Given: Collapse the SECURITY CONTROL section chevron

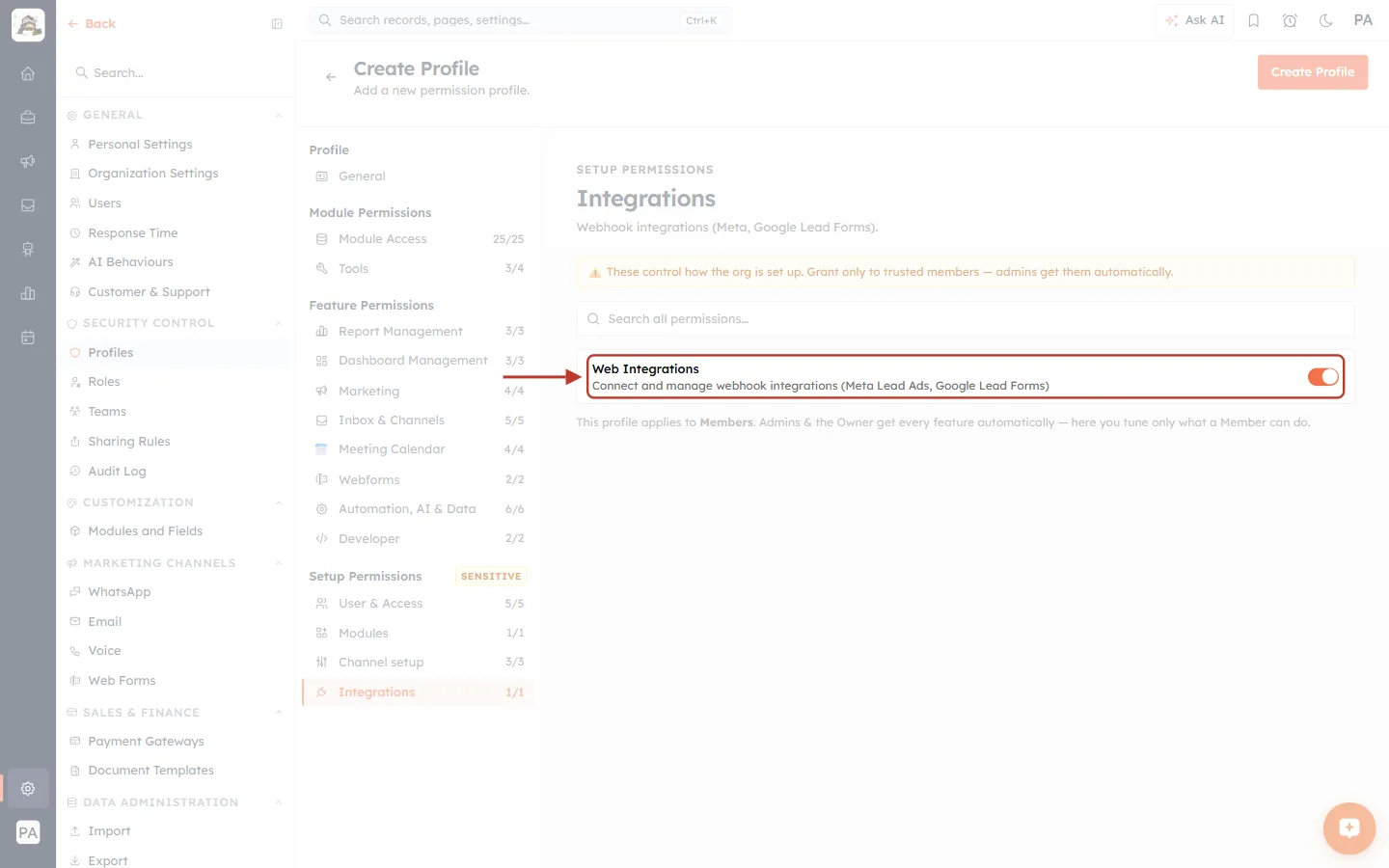Looking at the screenshot, I should 279,324.
